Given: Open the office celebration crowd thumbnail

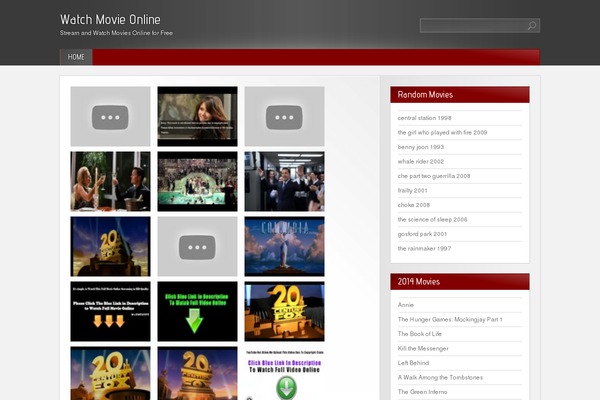Looking at the screenshot, I should pyautogui.click(x=284, y=181).
